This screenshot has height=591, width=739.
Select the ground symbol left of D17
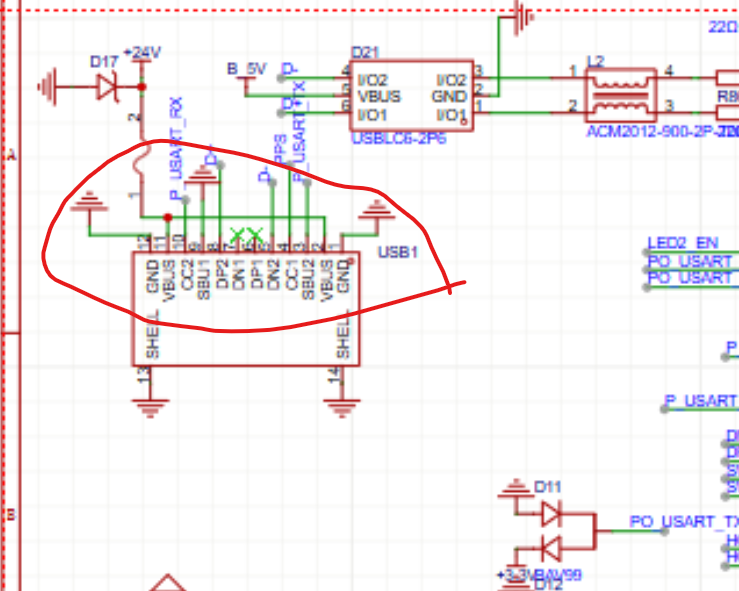coord(51,88)
